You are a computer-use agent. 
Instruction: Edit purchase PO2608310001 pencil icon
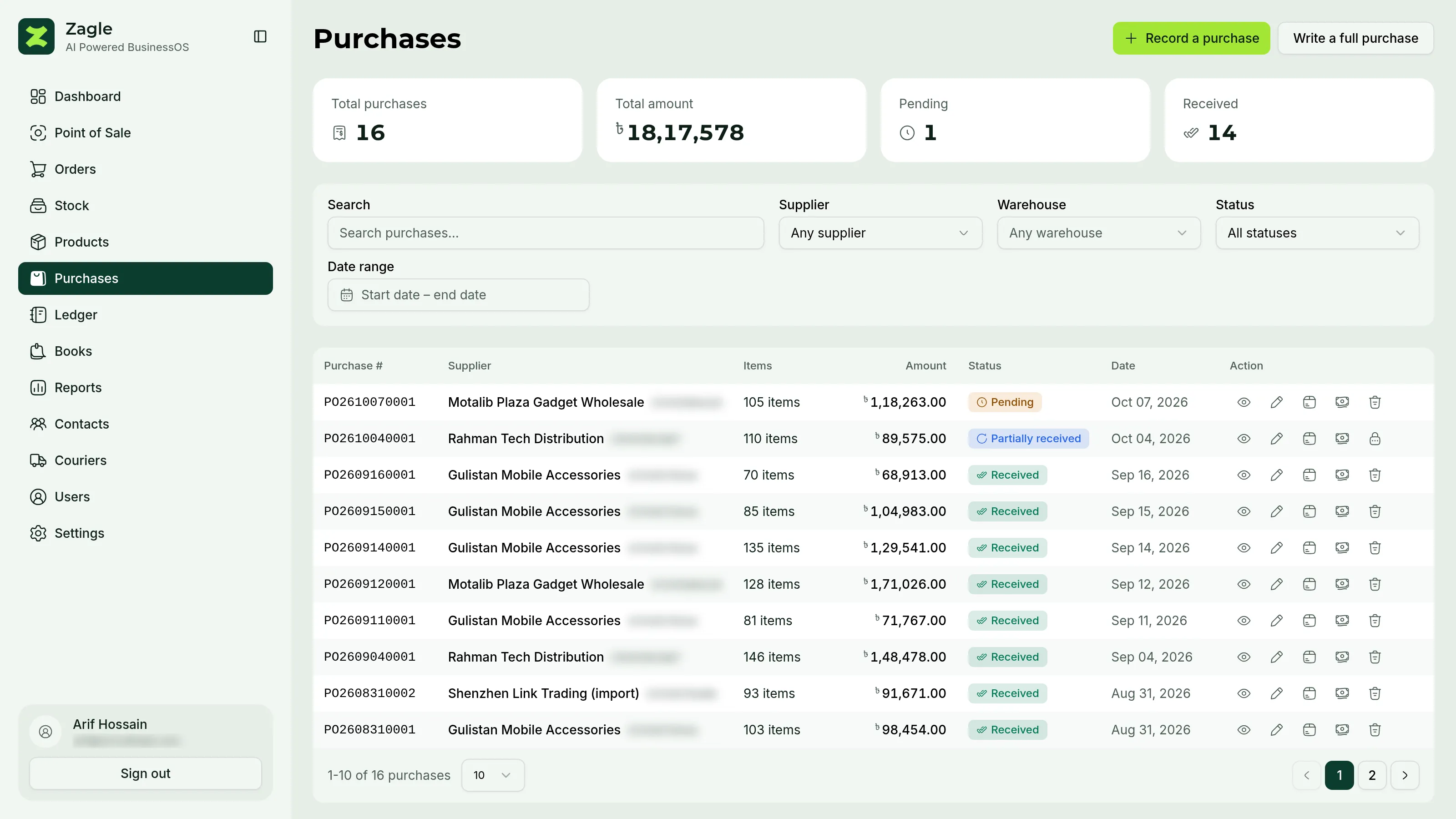point(1276,730)
